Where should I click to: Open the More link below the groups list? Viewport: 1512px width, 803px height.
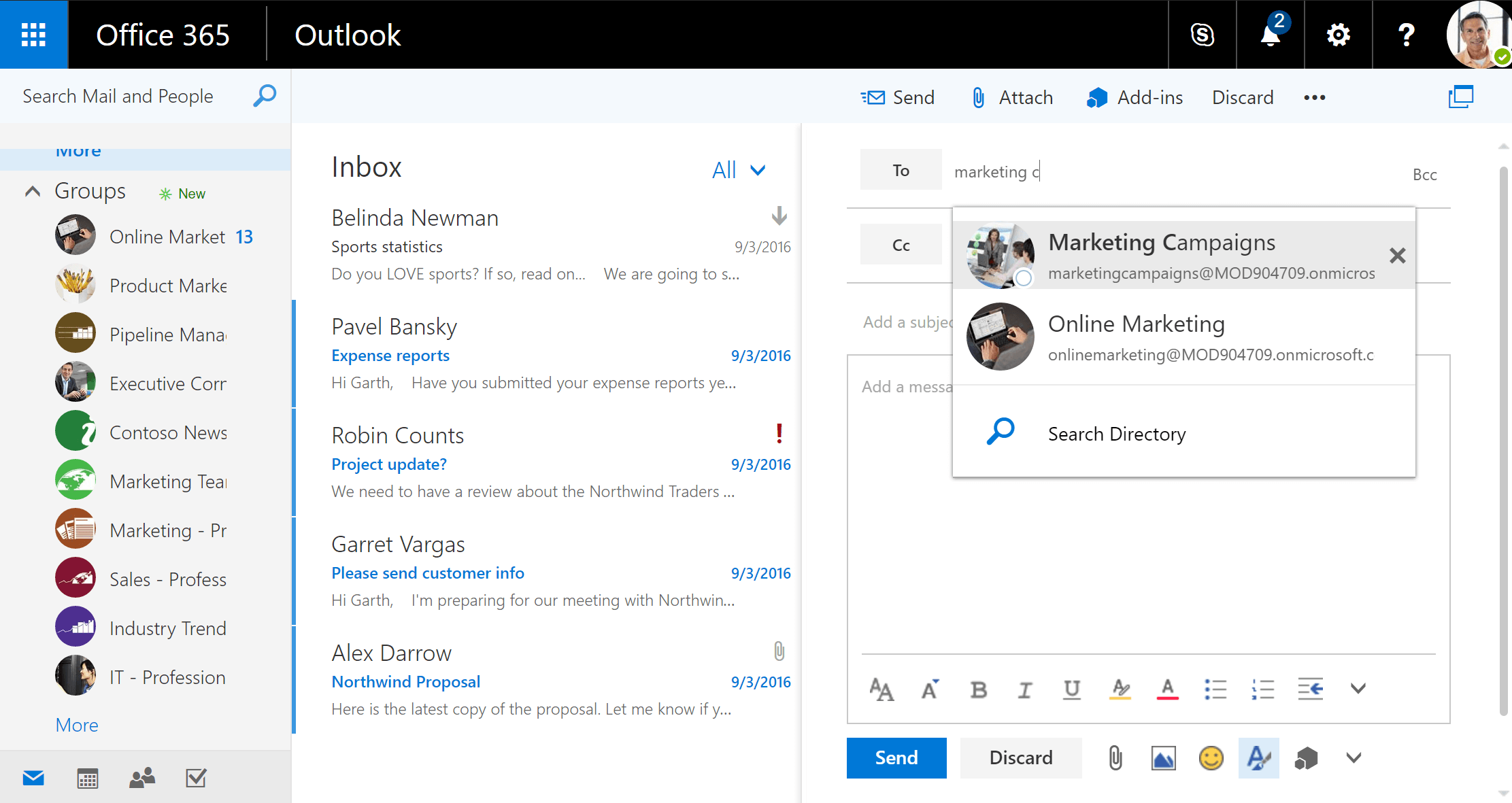77,725
